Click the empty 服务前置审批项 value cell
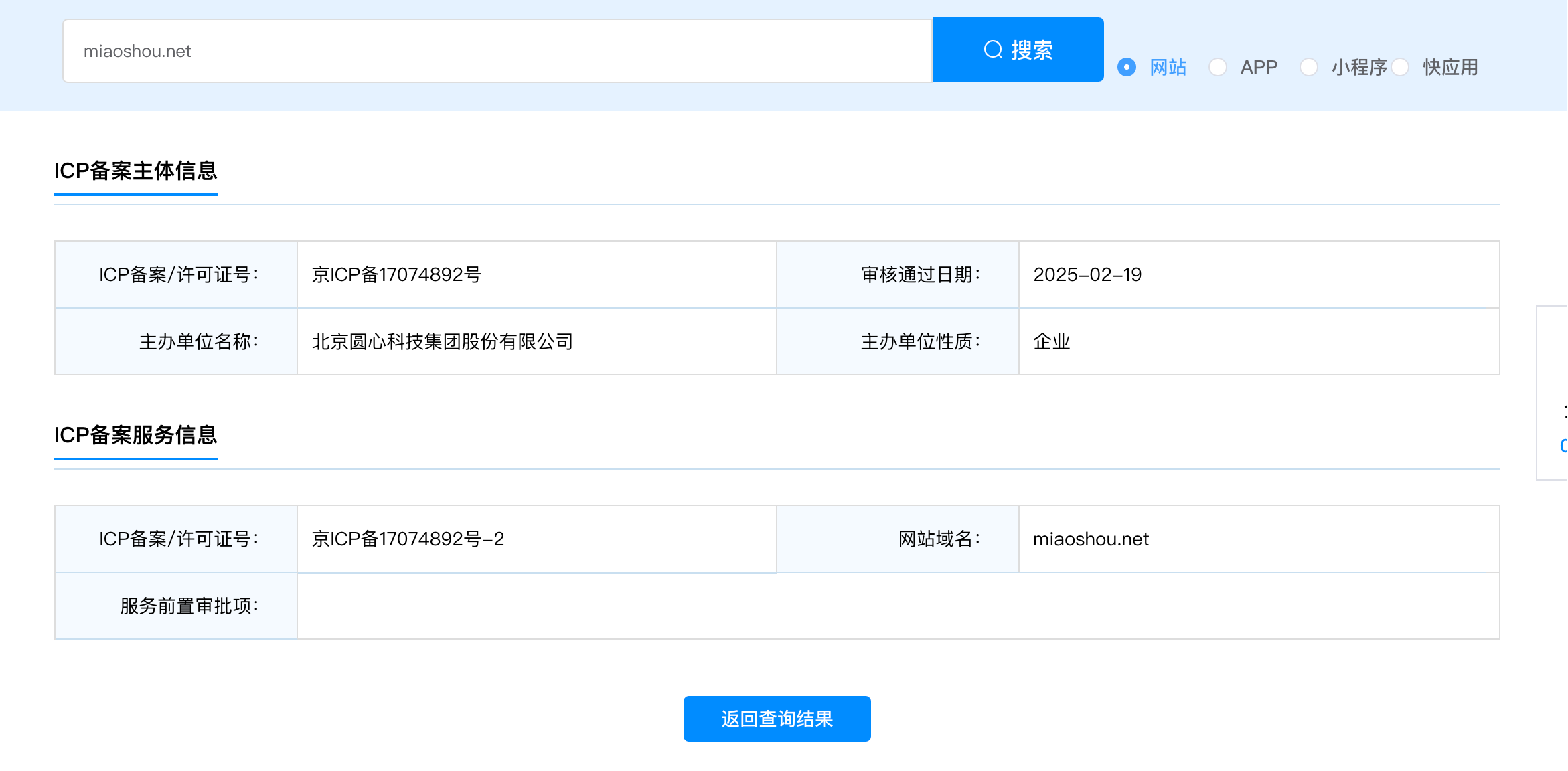Screen dimensions: 1568x771 897,606
